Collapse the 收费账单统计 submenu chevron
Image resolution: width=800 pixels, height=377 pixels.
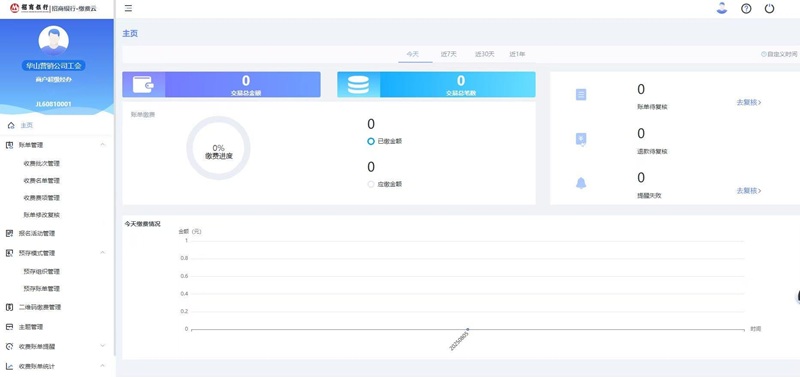point(103,366)
